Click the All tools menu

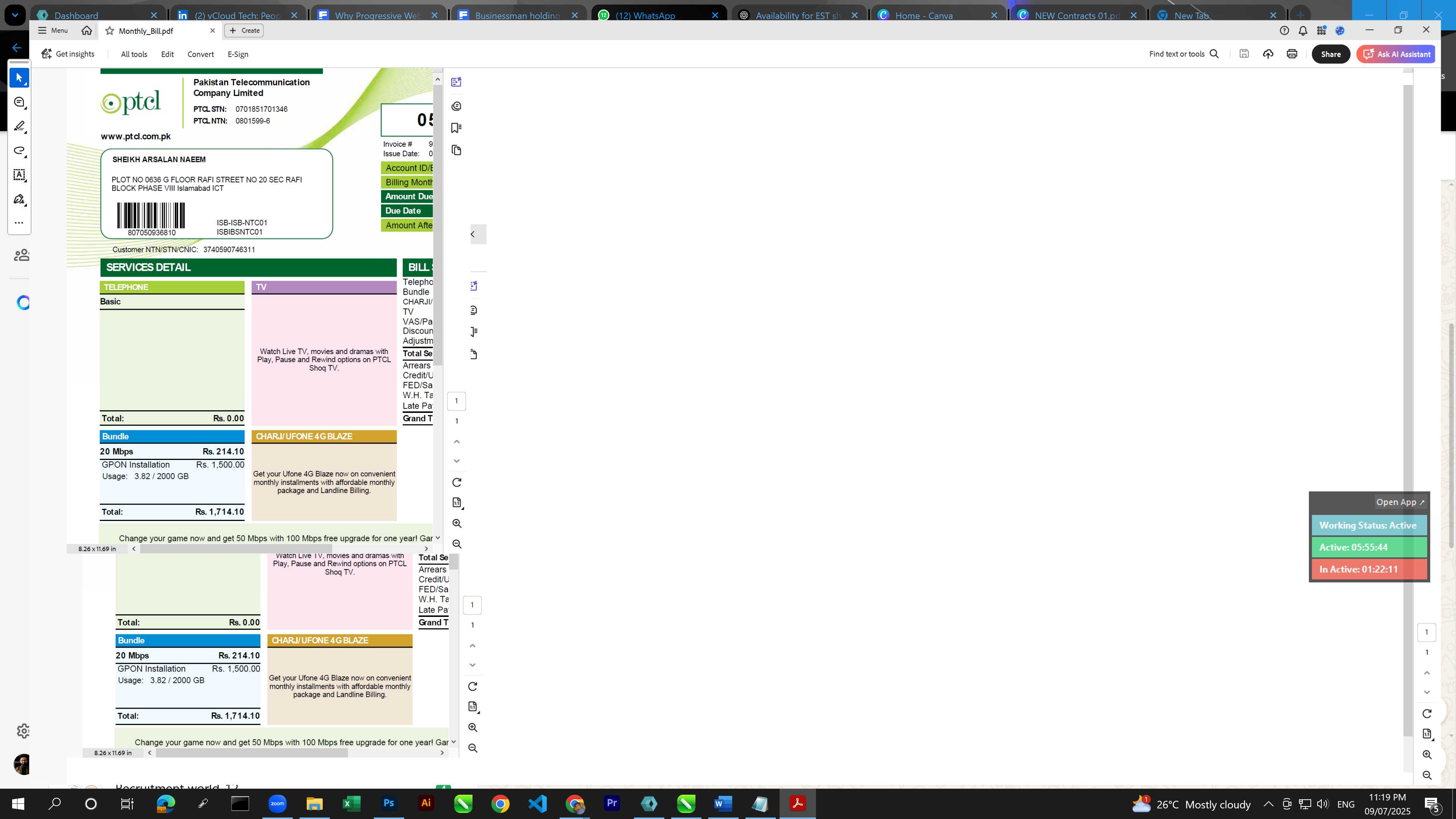tap(134, 54)
